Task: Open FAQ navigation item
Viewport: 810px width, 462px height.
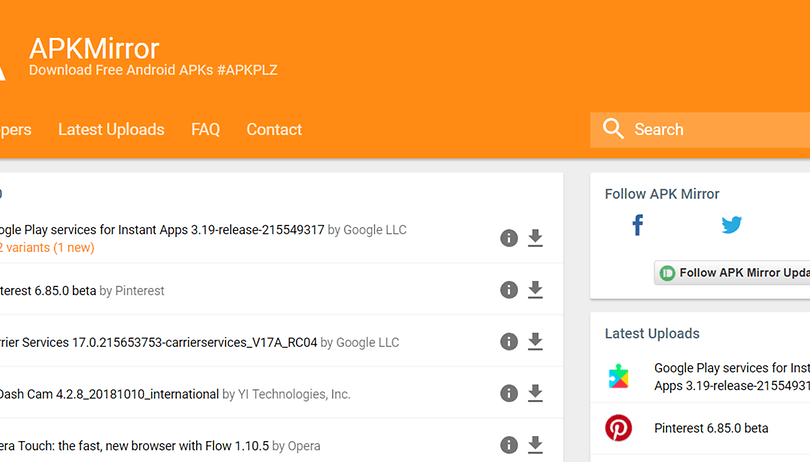Action: click(x=206, y=129)
